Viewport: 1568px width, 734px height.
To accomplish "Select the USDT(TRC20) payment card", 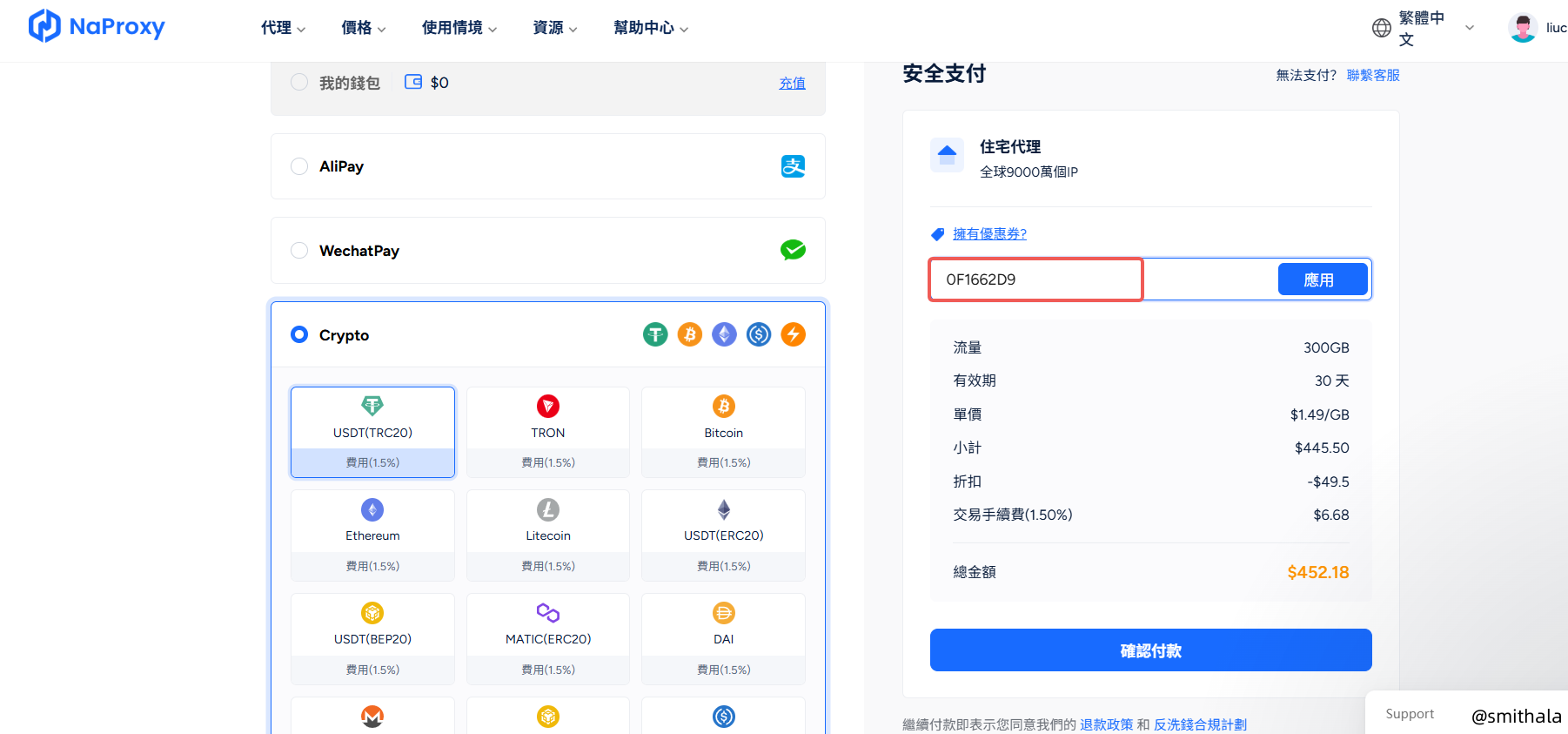I will point(372,432).
